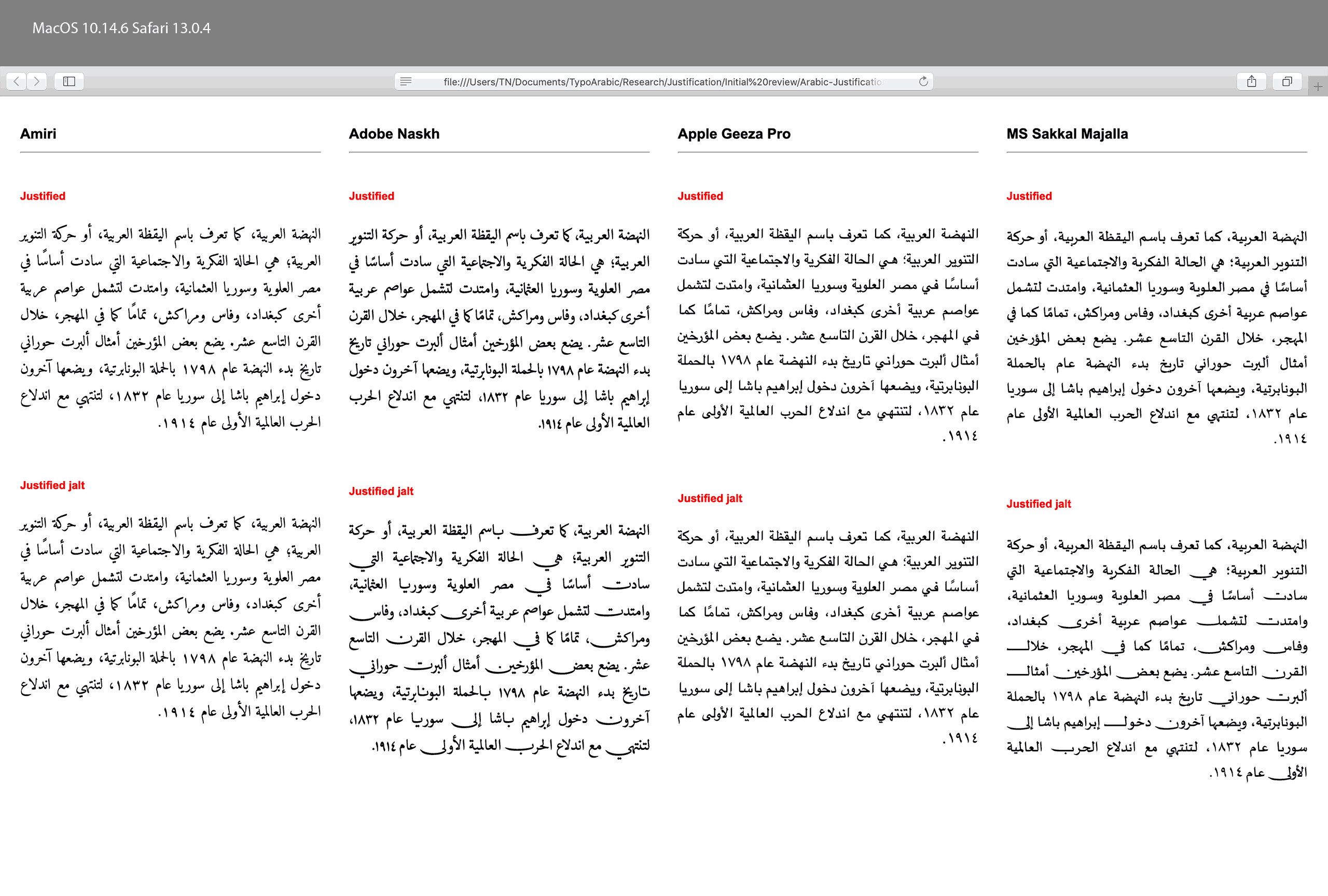Click the Justified label under Apple Geeza Pro
The width and height of the screenshot is (1328, 896).
[700, 196]
